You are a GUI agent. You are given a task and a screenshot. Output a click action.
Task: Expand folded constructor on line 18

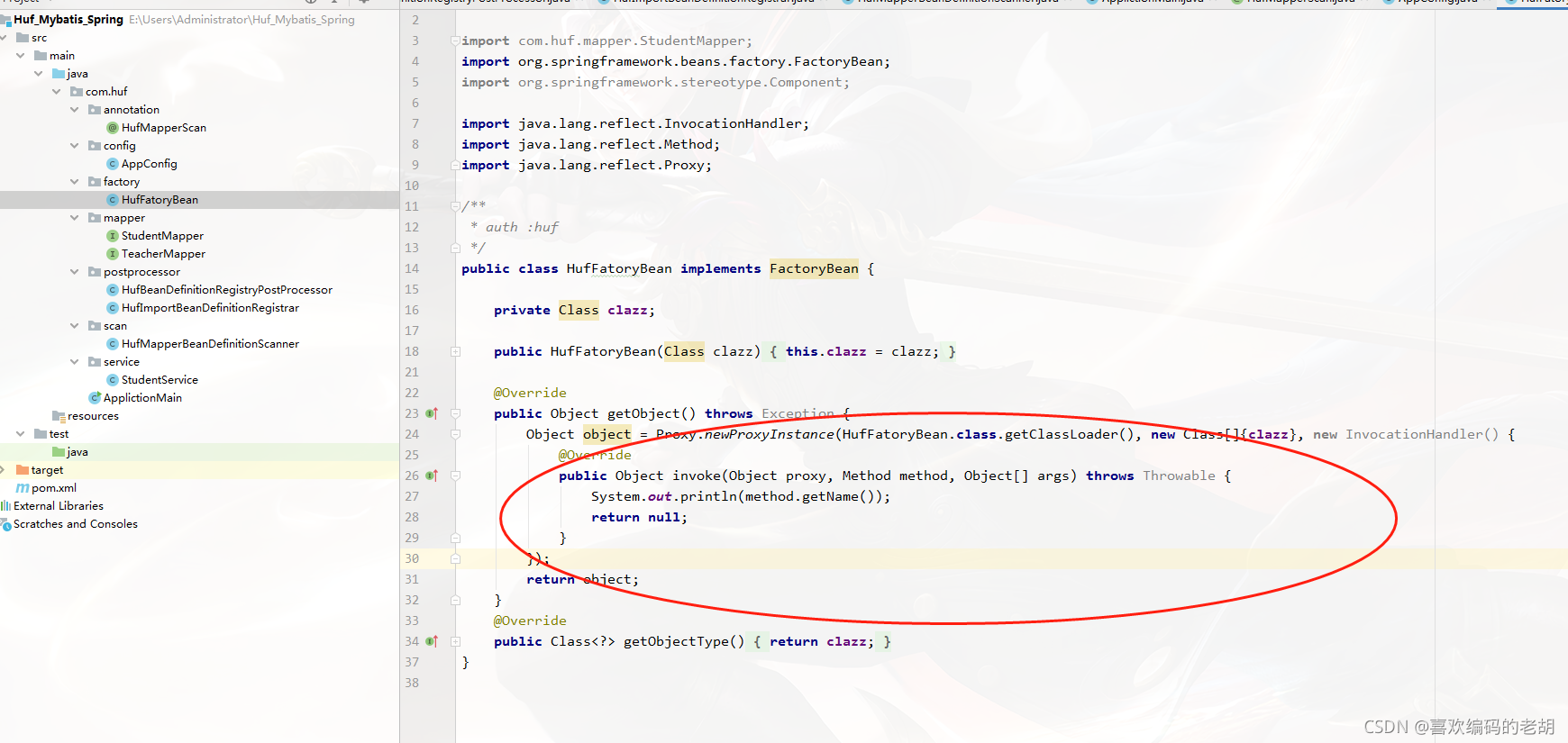tap(455, 351)
